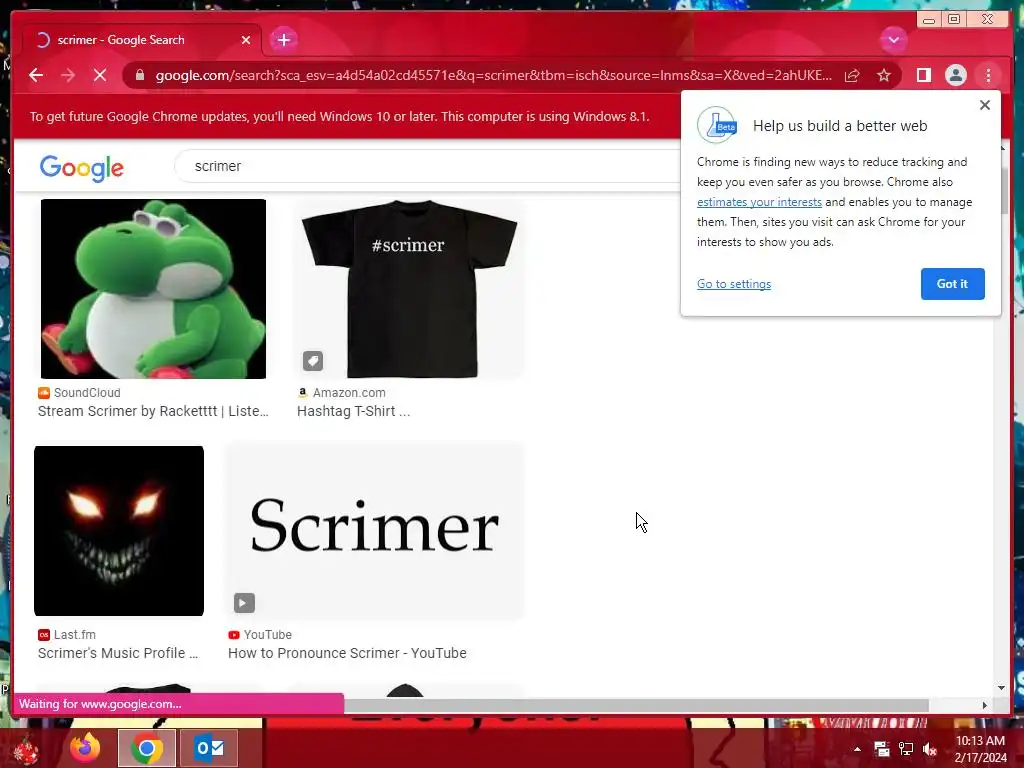Viewport: 1024px width, 768px height.
Task: Click the product tag icon on T-shirt
Action: point(313,360)
